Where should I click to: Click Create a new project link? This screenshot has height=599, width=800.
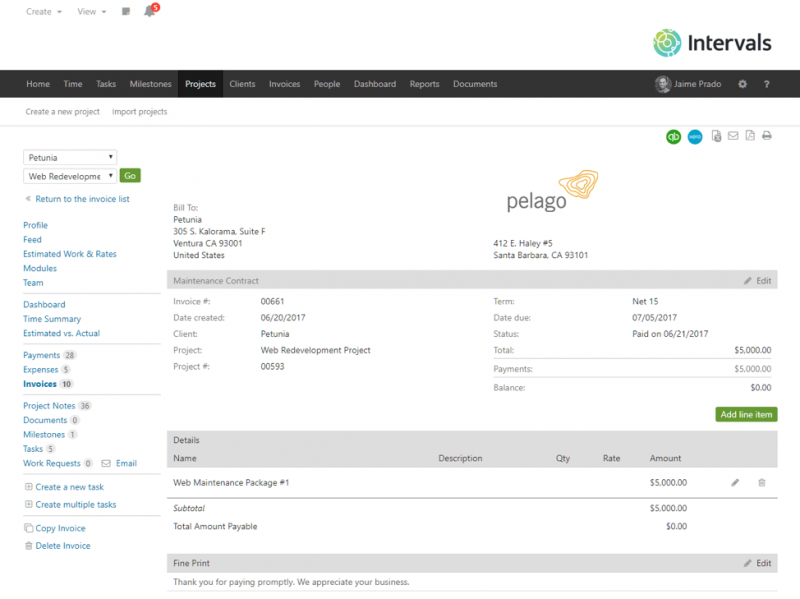pyautogui.click(x=63, y=112)
